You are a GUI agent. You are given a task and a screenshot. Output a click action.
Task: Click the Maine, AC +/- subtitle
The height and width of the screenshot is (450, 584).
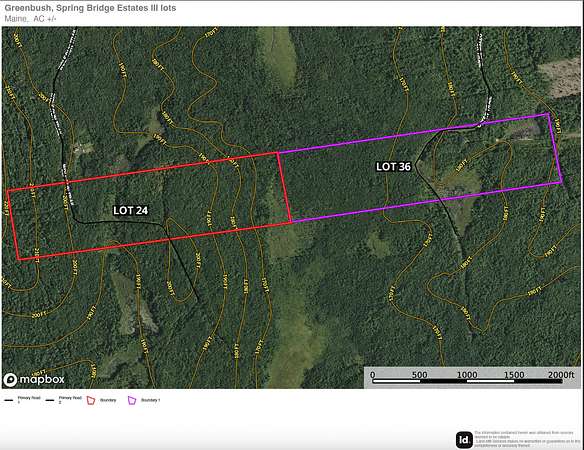click(x=30, y=19)
